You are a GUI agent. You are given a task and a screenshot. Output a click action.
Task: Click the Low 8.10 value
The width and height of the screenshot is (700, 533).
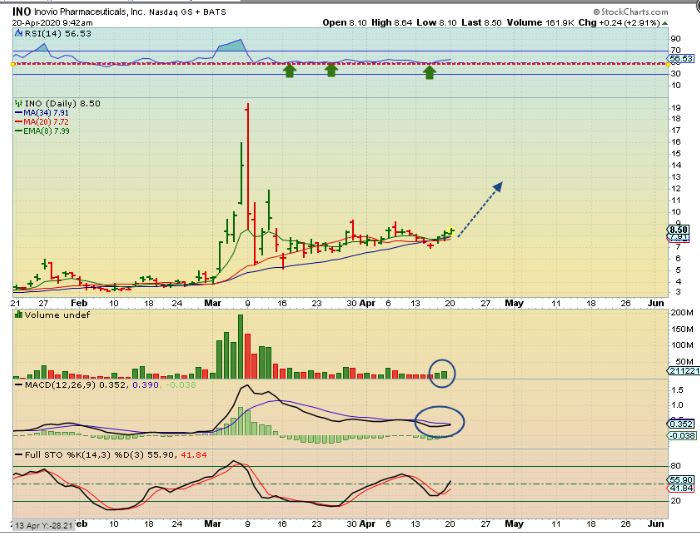click(x=436, y=23)
